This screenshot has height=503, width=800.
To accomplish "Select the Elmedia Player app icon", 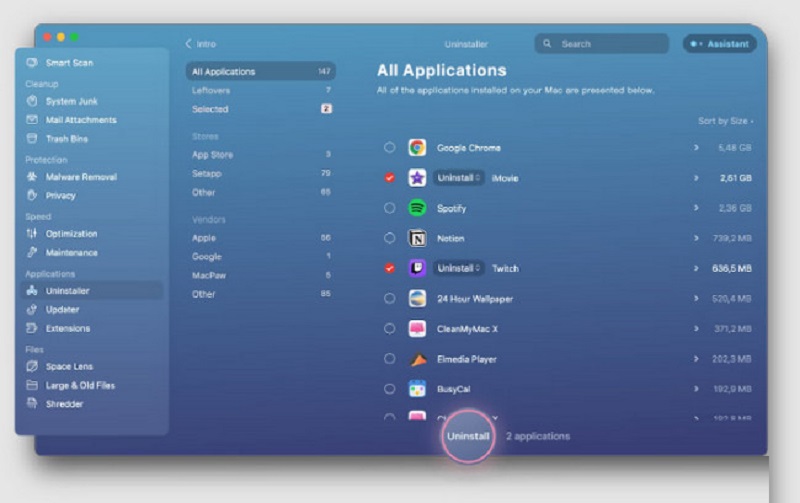I will (x=417, y=358).
